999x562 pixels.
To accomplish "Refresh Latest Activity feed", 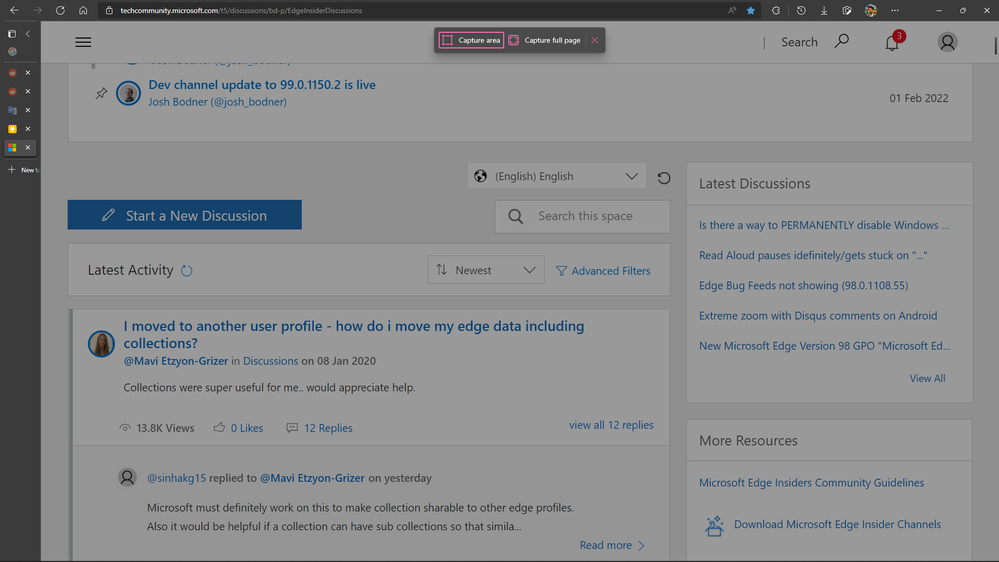I will click(x=186, y=271).
